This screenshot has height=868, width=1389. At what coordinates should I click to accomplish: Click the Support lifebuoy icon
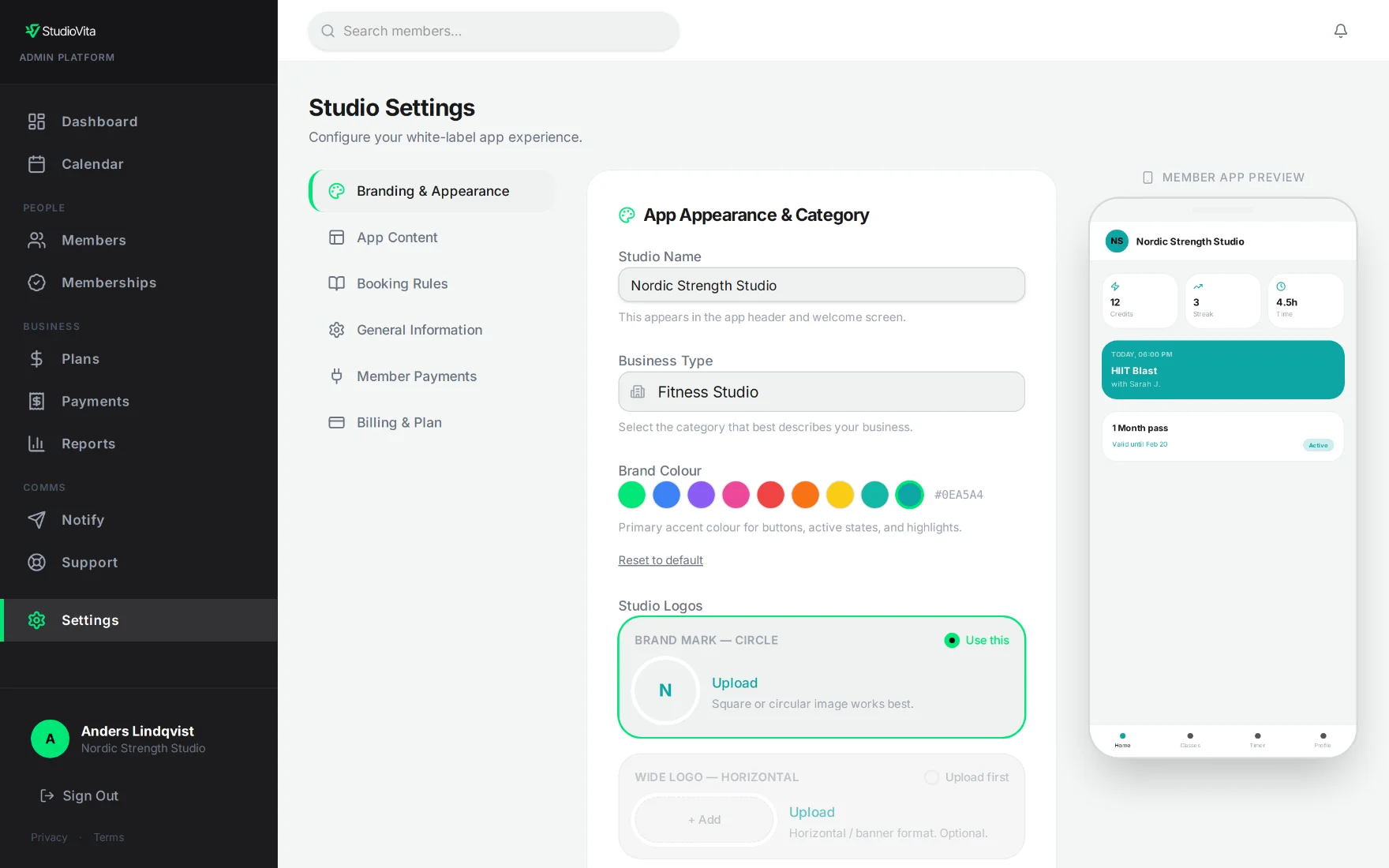point(36,563)
